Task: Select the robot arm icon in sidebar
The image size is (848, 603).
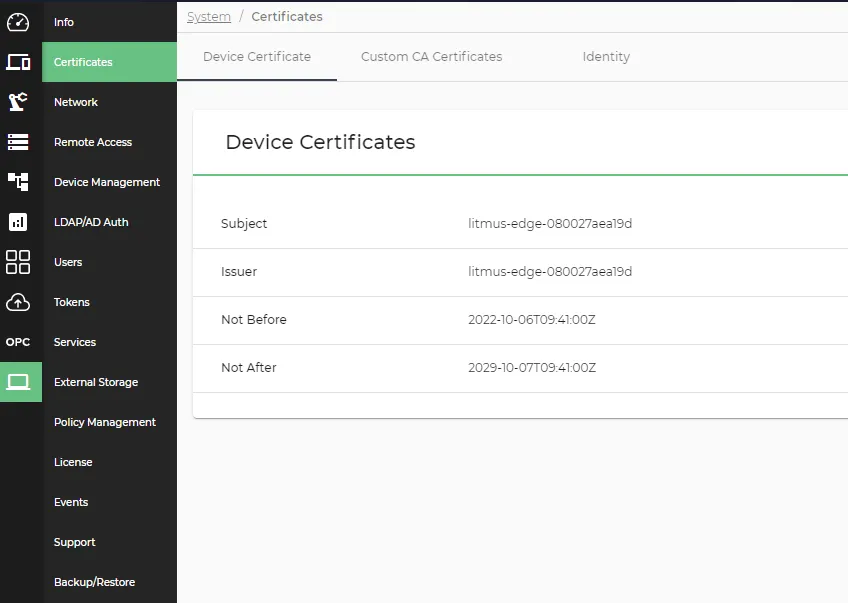Action: (x=18, y=102)
